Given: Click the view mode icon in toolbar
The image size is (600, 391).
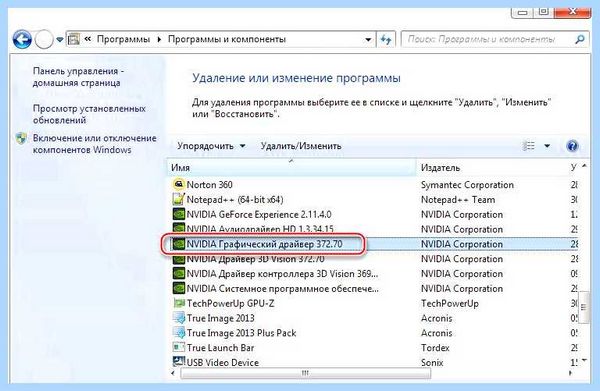Looking at the screenshot, I should tap(528, 146).
